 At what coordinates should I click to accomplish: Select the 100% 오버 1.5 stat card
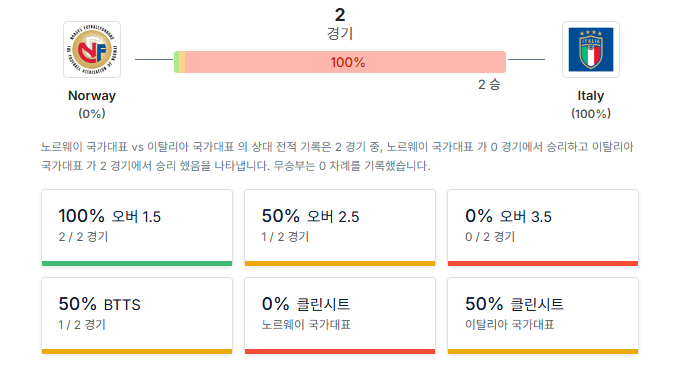click(x=137, y=228)
